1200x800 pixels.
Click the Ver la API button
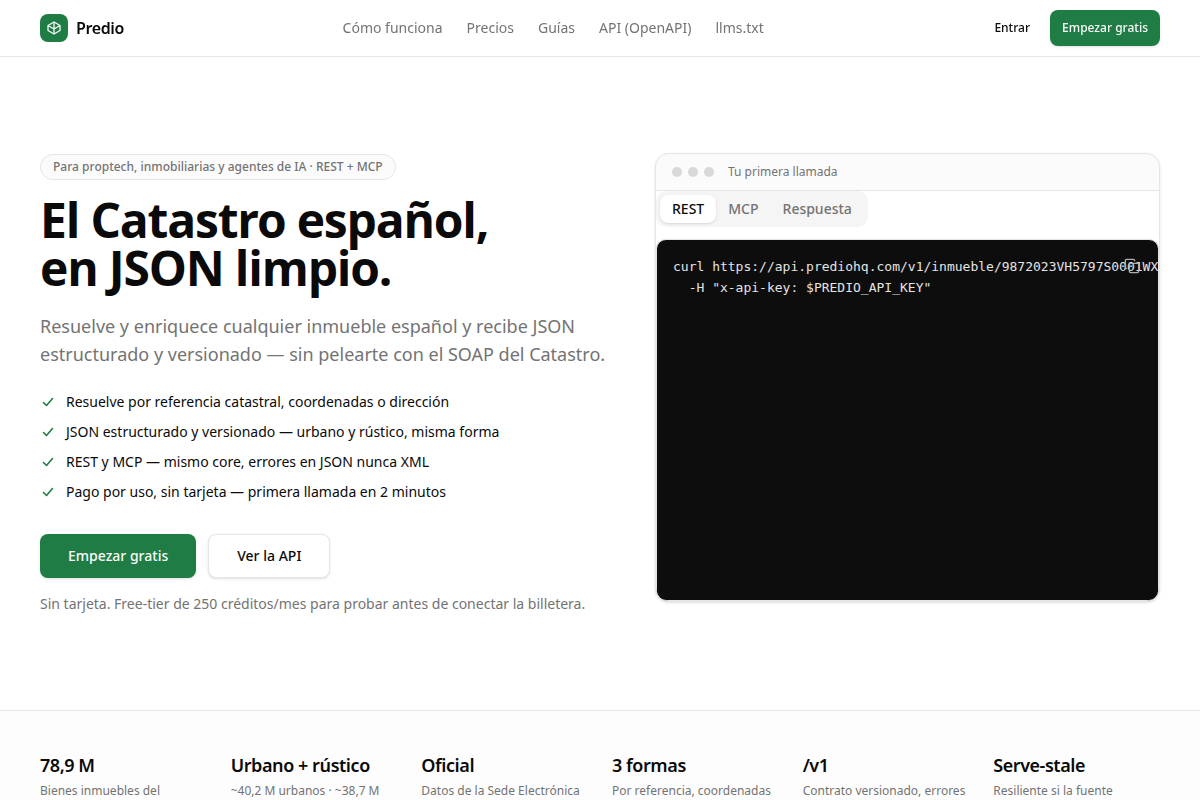(x=269, y=556)
